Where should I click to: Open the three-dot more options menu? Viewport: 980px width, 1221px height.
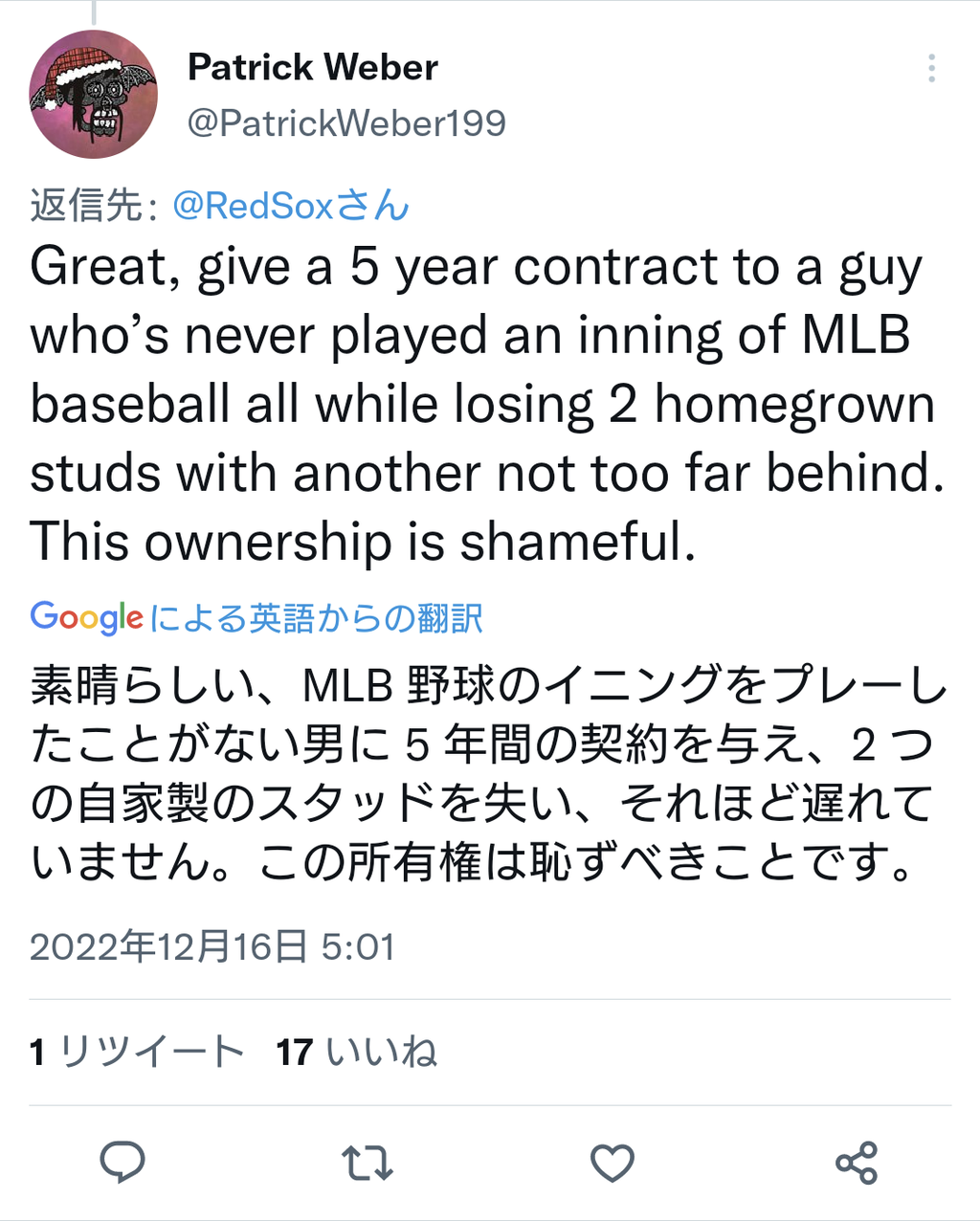click(x=931, y=68)
